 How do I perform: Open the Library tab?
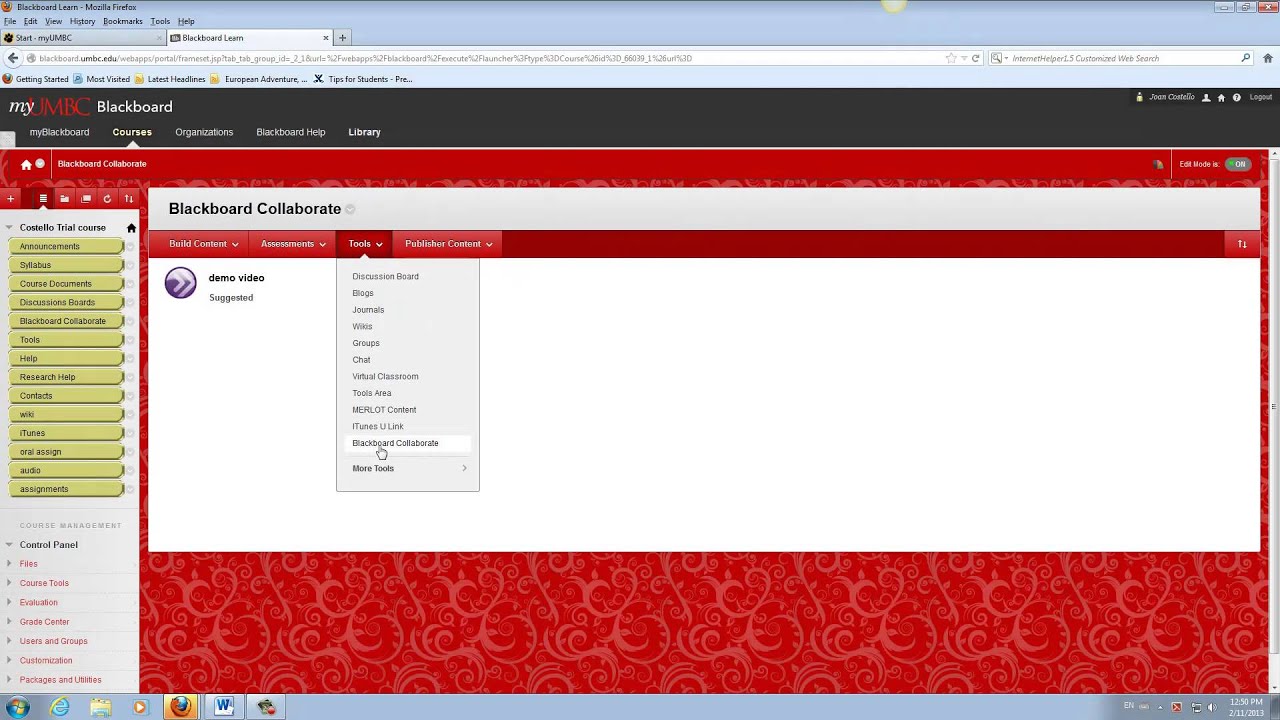click(364, 132)
